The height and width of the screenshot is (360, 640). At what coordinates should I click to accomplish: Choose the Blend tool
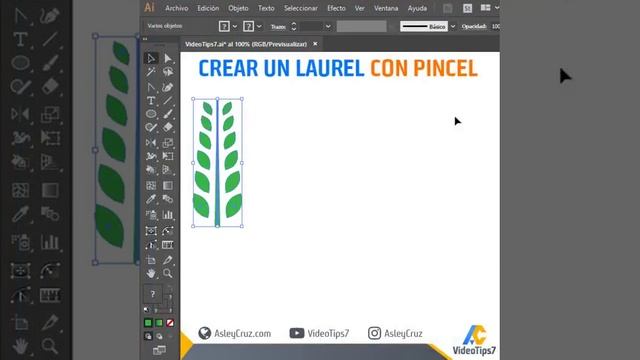(x=168, y=199)
